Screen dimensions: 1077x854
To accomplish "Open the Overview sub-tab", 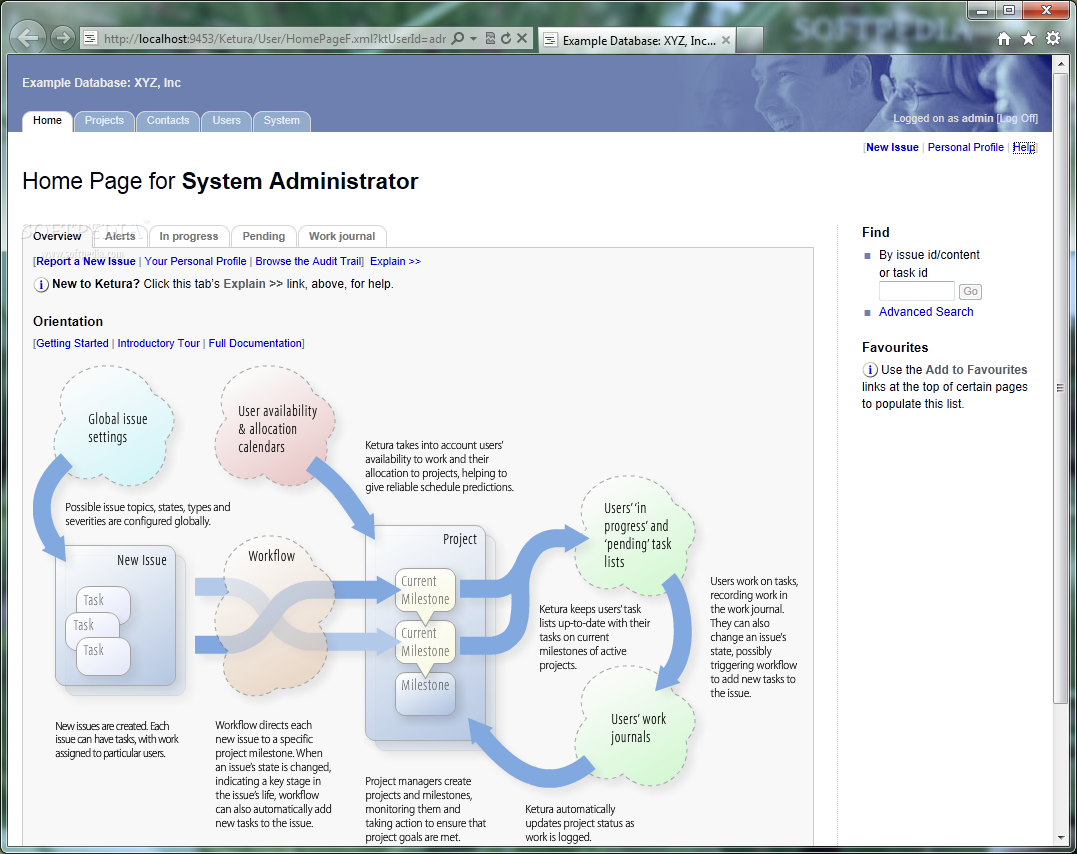I will [58, 236].
